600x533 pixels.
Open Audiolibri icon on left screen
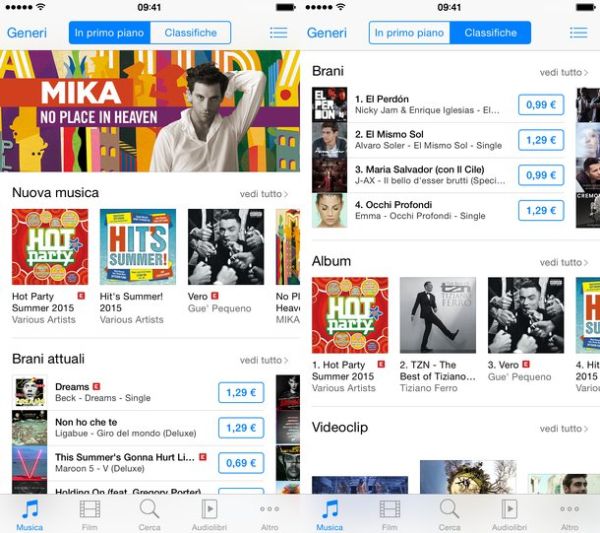pyautogui.click(x=209, y=509)
